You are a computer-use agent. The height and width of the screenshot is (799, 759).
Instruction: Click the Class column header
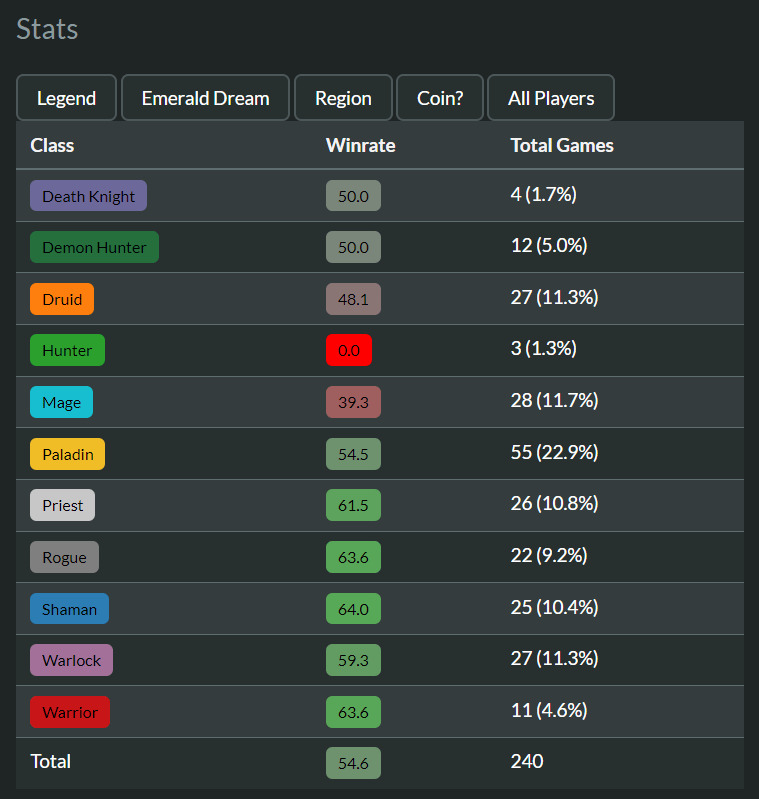click(x=53, y=145)
